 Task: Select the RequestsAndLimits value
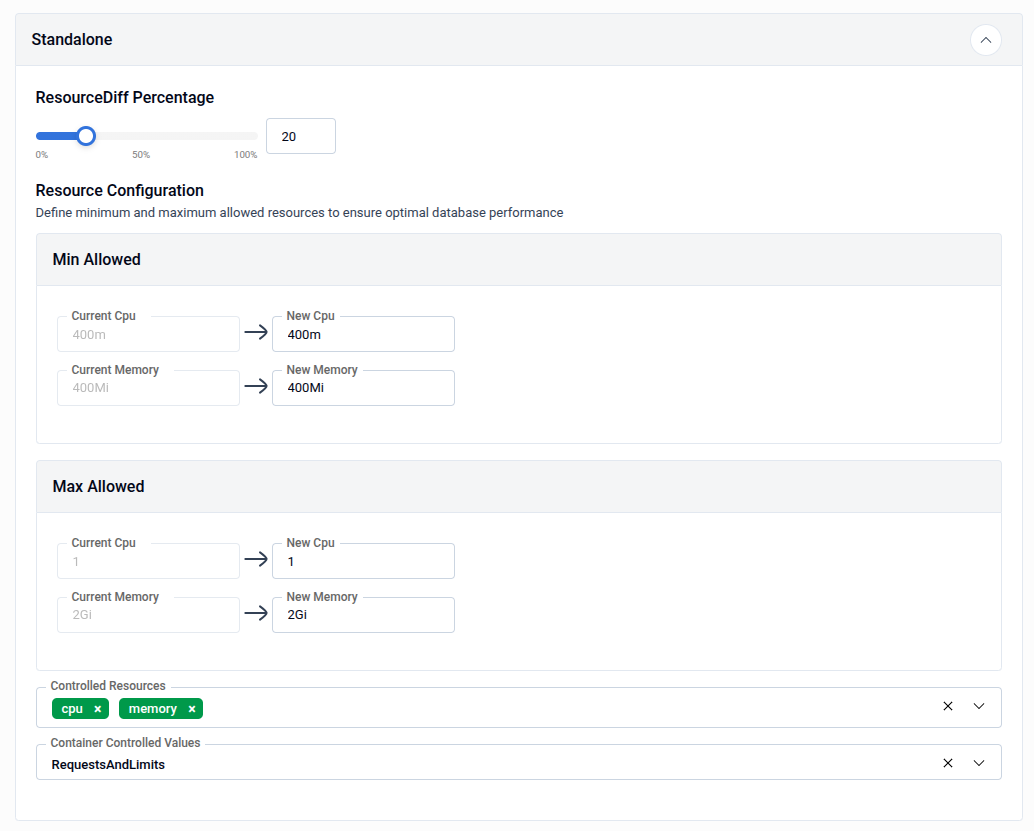[x=107, y=762]
